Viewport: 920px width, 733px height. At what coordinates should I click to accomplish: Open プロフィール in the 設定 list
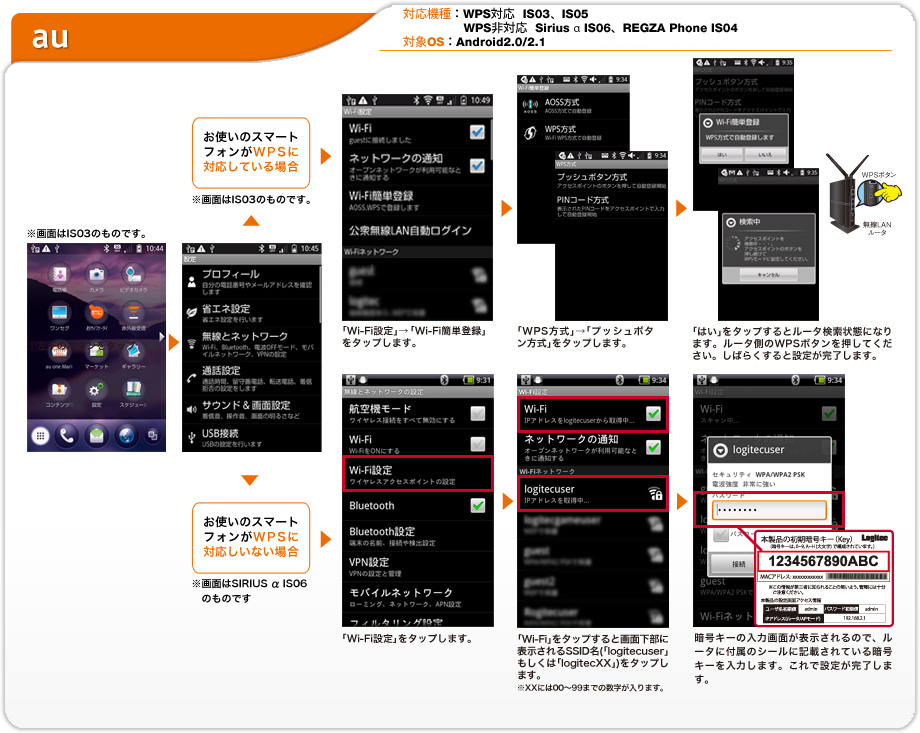click(252, 283)
